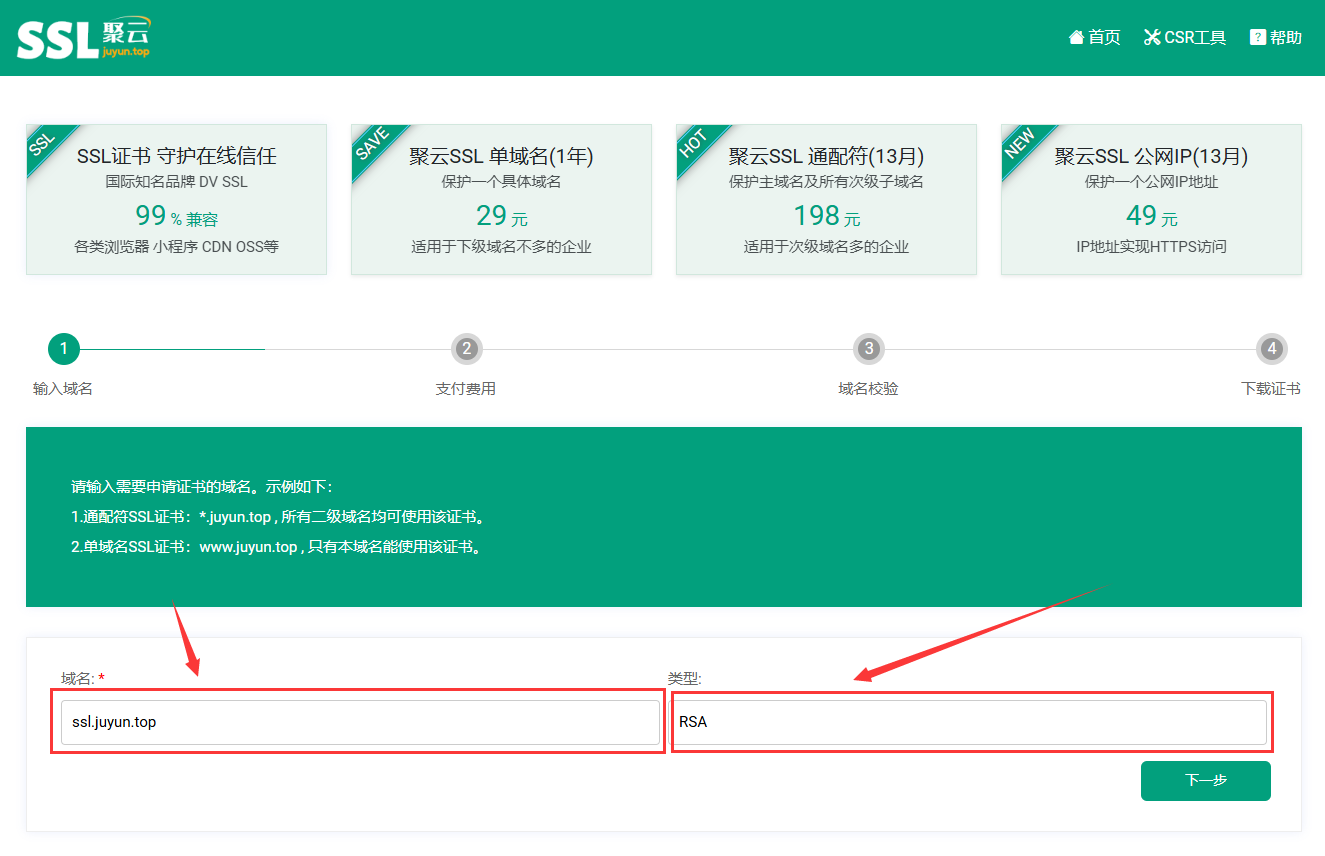Image resolution: width=1325 pixels, height=856 pixels.
Task: Click the 单域名SSL证书 www.juyun.top example line
Action: [x=277, y=547]
